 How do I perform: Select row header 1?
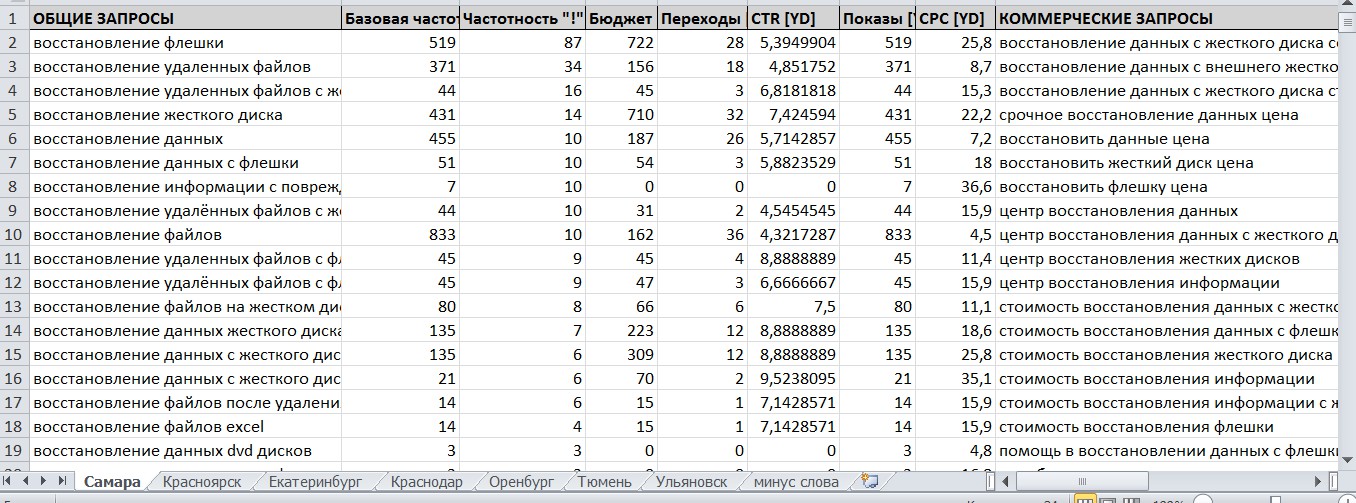tap(14, 18)
